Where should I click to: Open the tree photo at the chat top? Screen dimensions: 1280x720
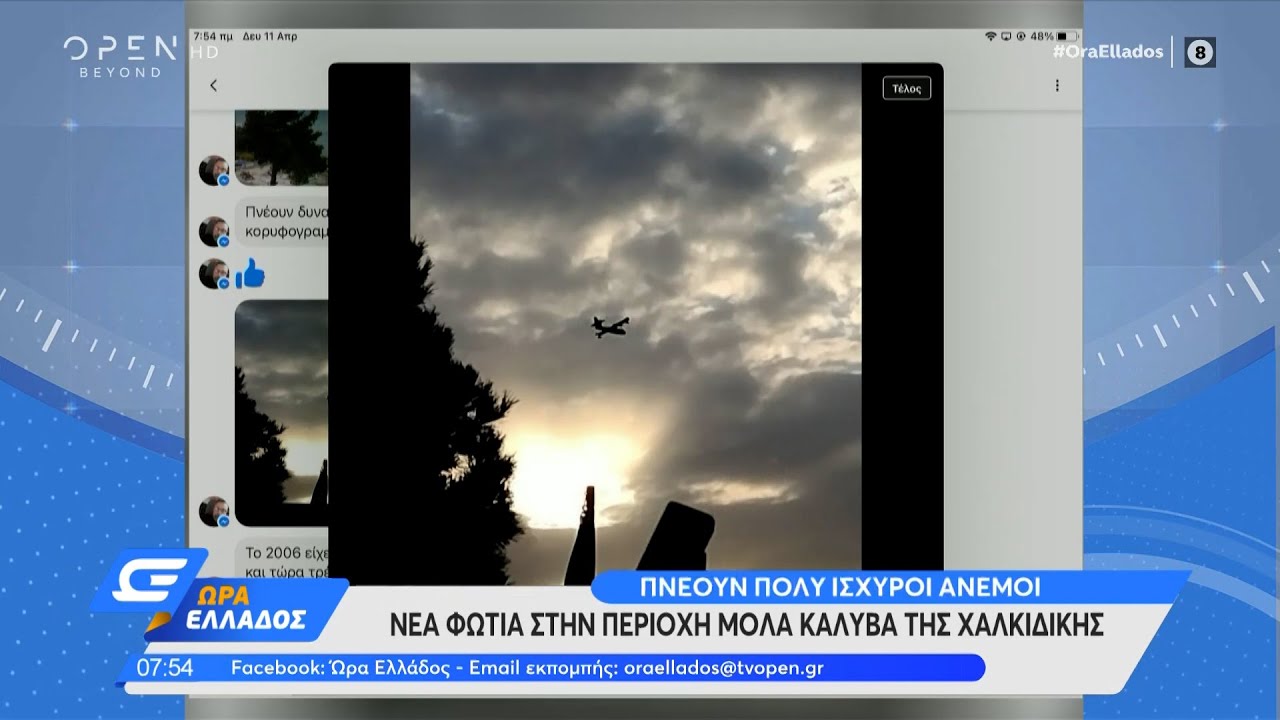pyautogui.click(x=281, y=147)
